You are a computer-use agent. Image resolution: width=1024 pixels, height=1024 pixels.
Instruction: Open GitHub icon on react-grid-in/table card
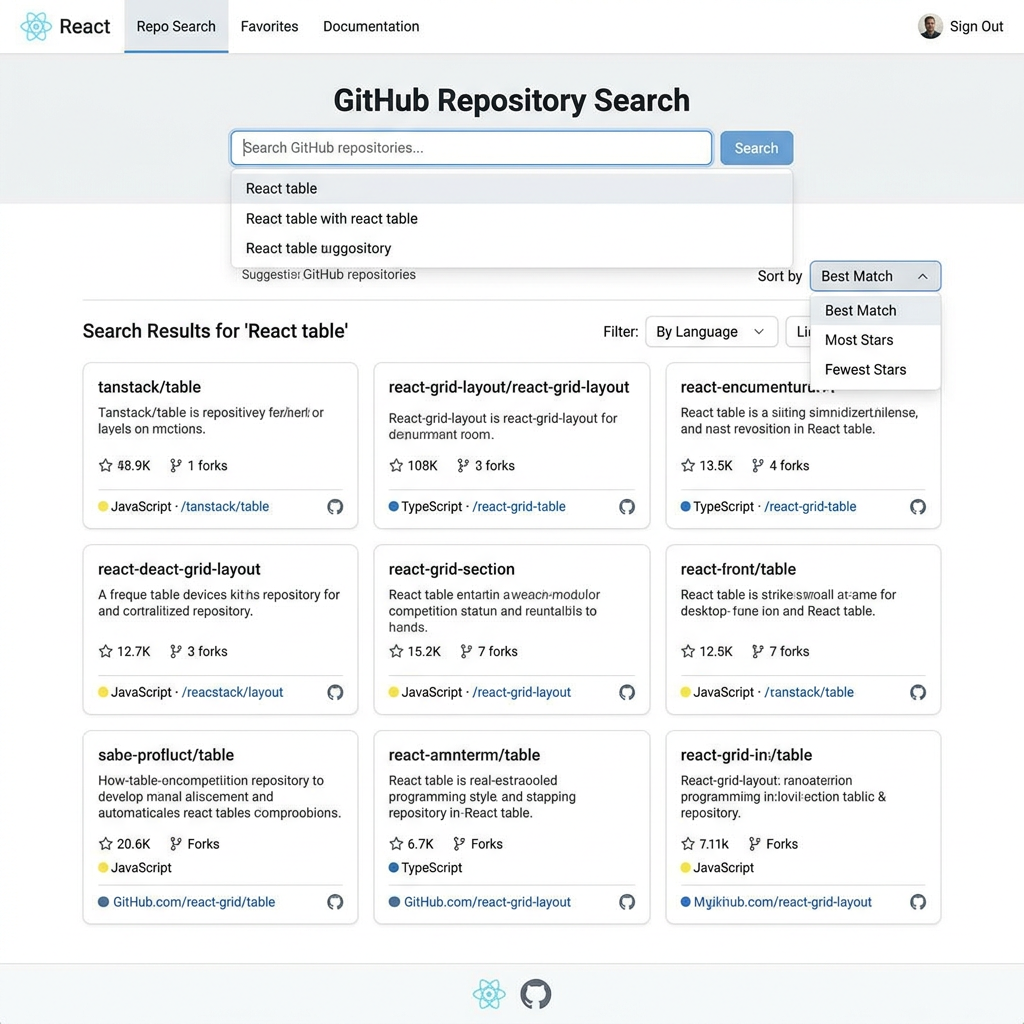tap(918, 902)
